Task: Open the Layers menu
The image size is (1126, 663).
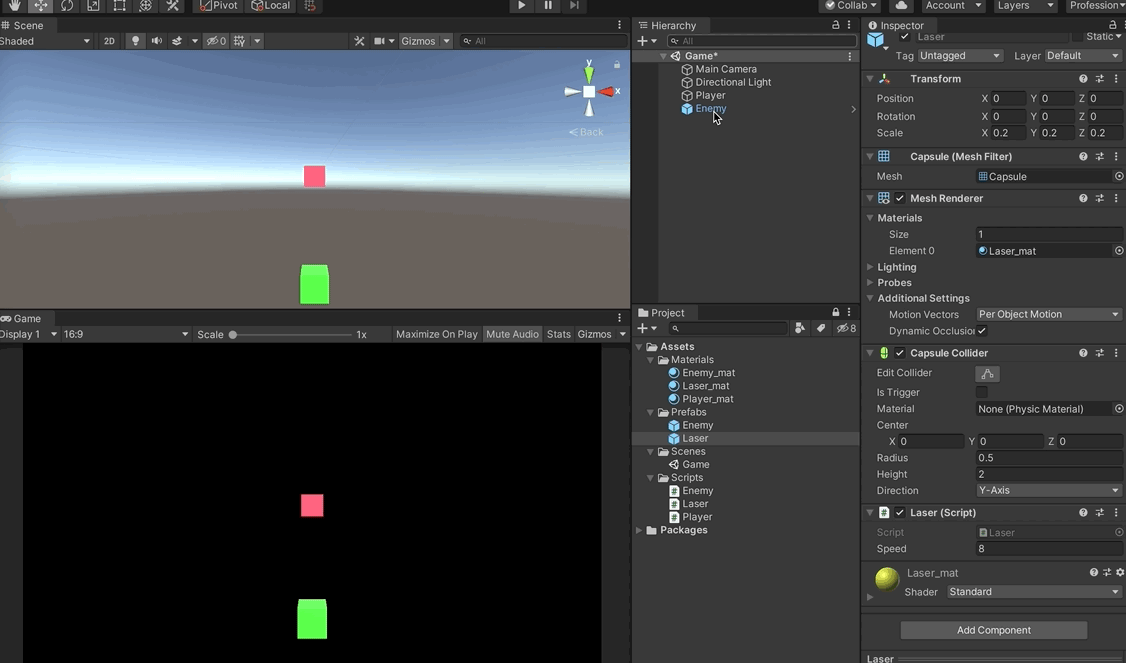Action: click(1024, 5)
